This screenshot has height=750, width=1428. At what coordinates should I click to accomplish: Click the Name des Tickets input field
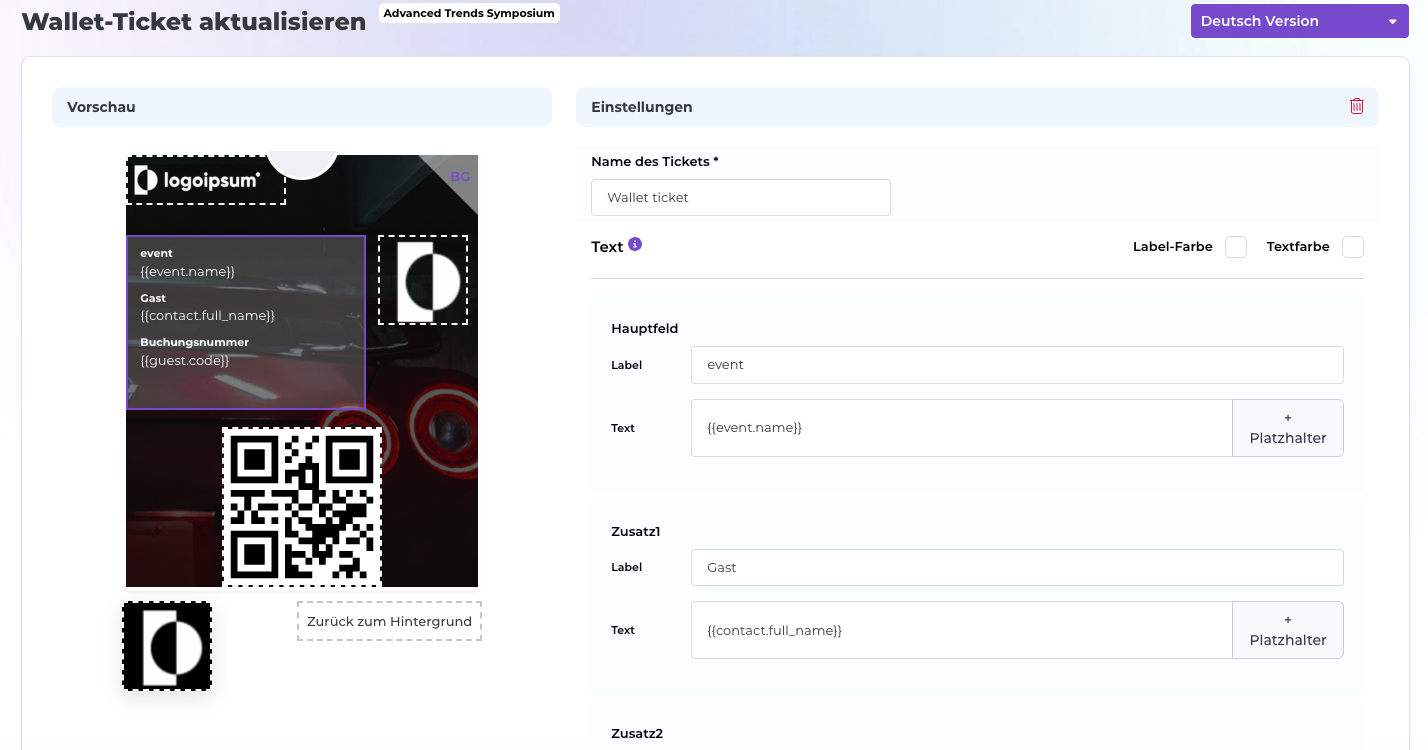coord(740,198)
